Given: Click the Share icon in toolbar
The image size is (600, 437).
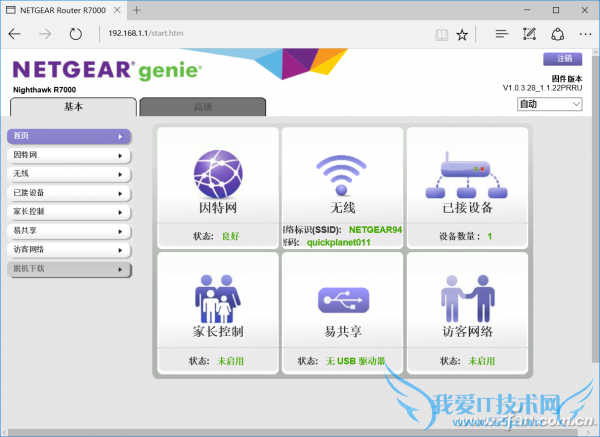Looking at the screenshot, I should click(558, 34).
